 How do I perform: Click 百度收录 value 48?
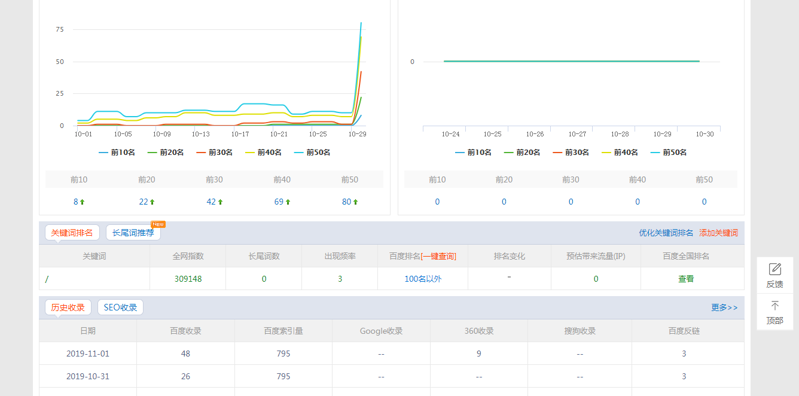tap(185, 354)
